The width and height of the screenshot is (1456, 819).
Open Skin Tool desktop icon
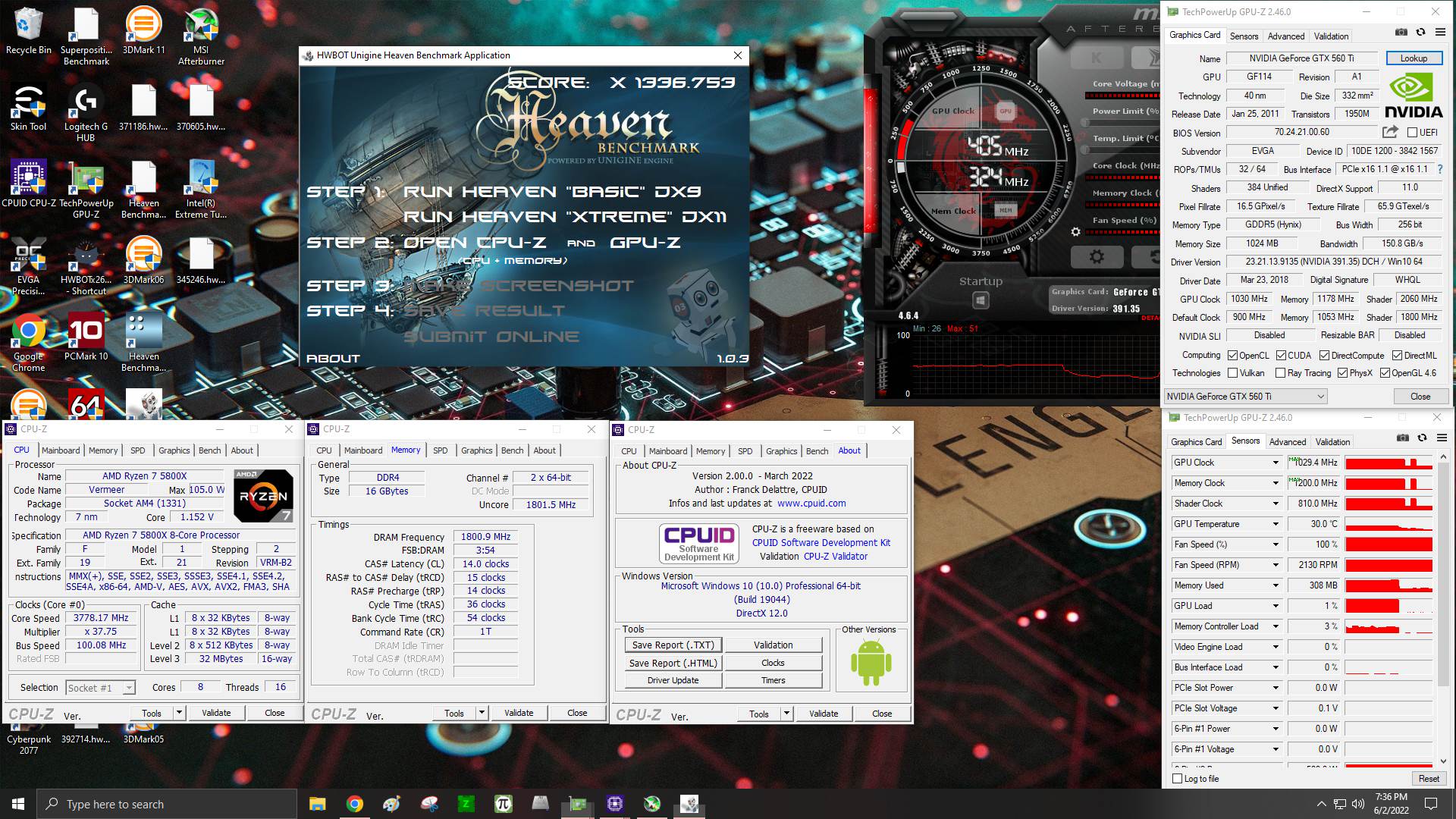(x=29, y=107)
